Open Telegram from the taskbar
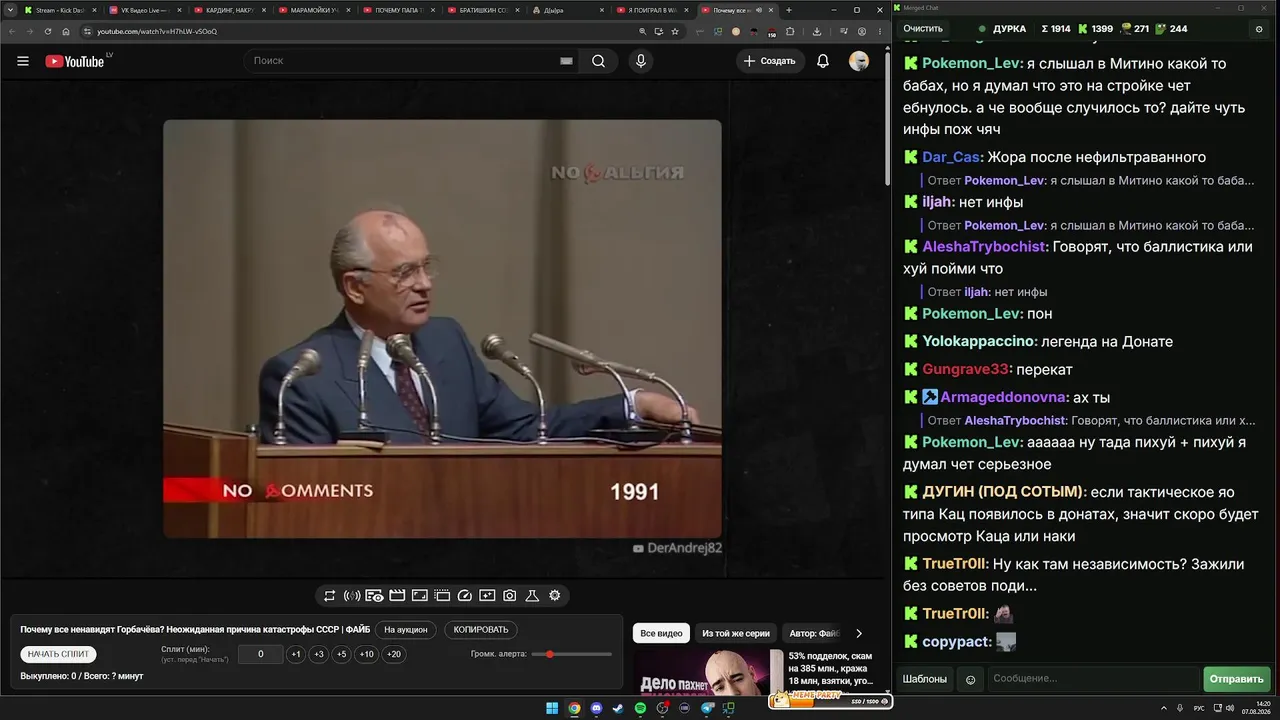 point(708,709)
